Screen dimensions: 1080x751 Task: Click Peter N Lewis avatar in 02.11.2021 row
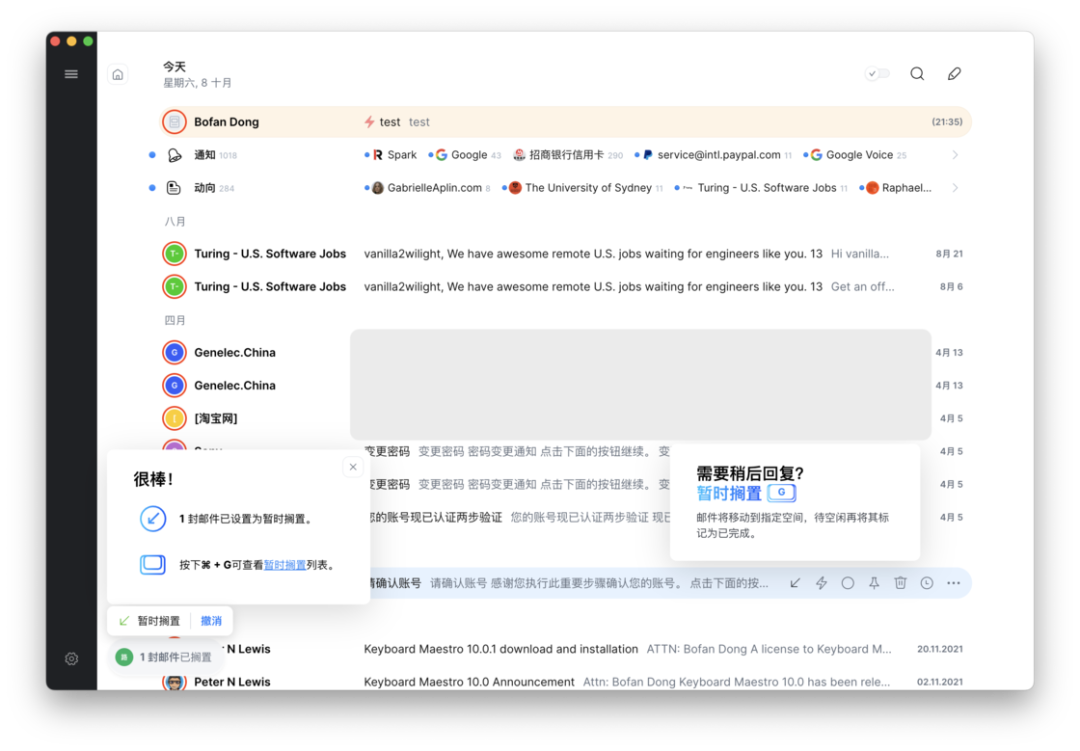pos(174,681)
